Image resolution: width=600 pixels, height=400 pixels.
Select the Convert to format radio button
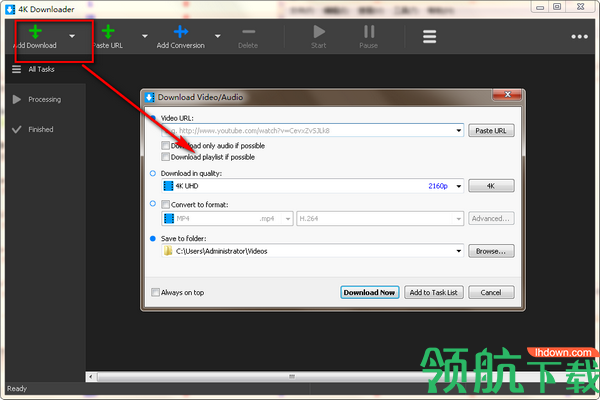tap(153, 204)
